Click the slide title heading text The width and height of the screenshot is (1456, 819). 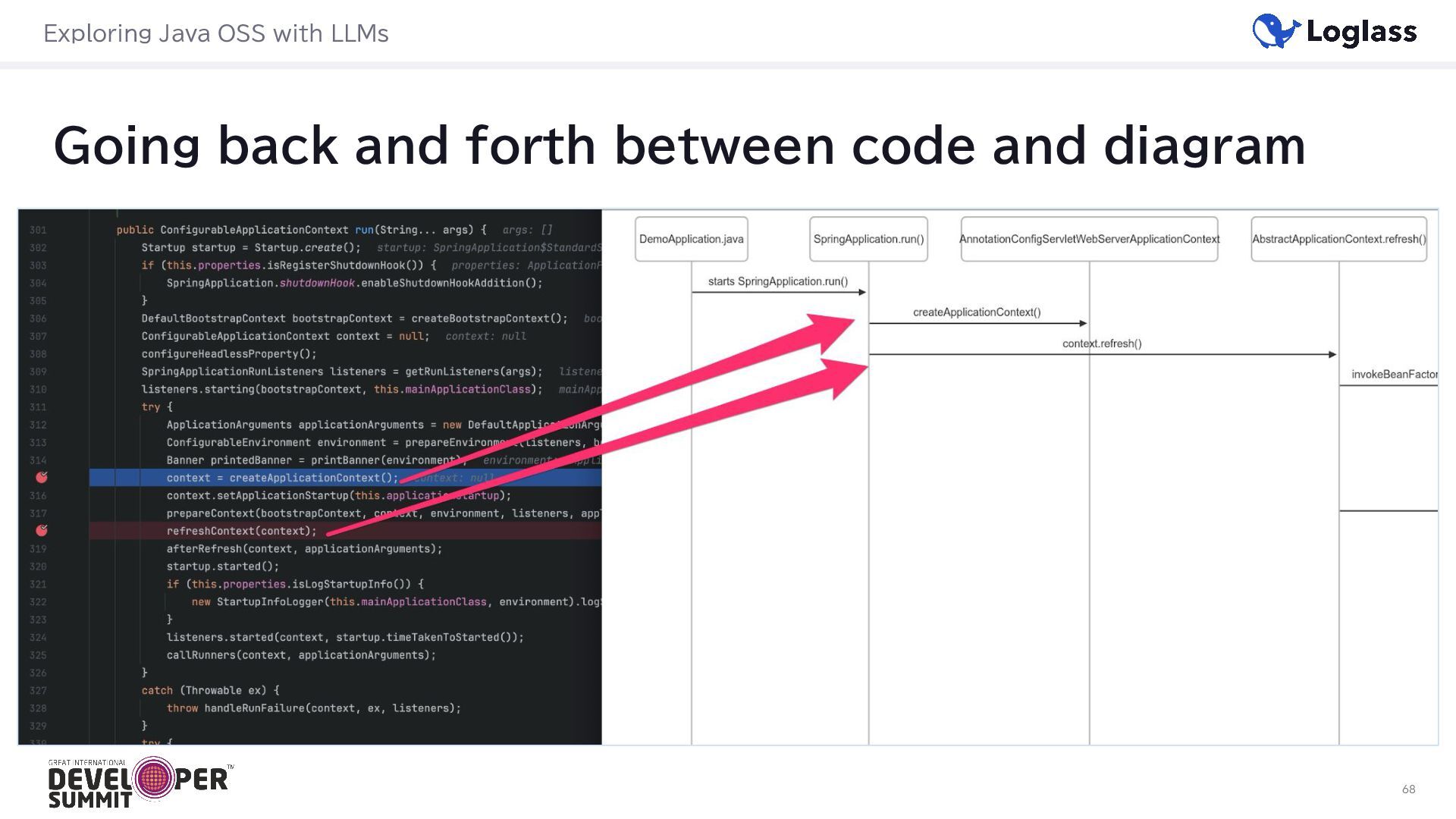[679, 145]
